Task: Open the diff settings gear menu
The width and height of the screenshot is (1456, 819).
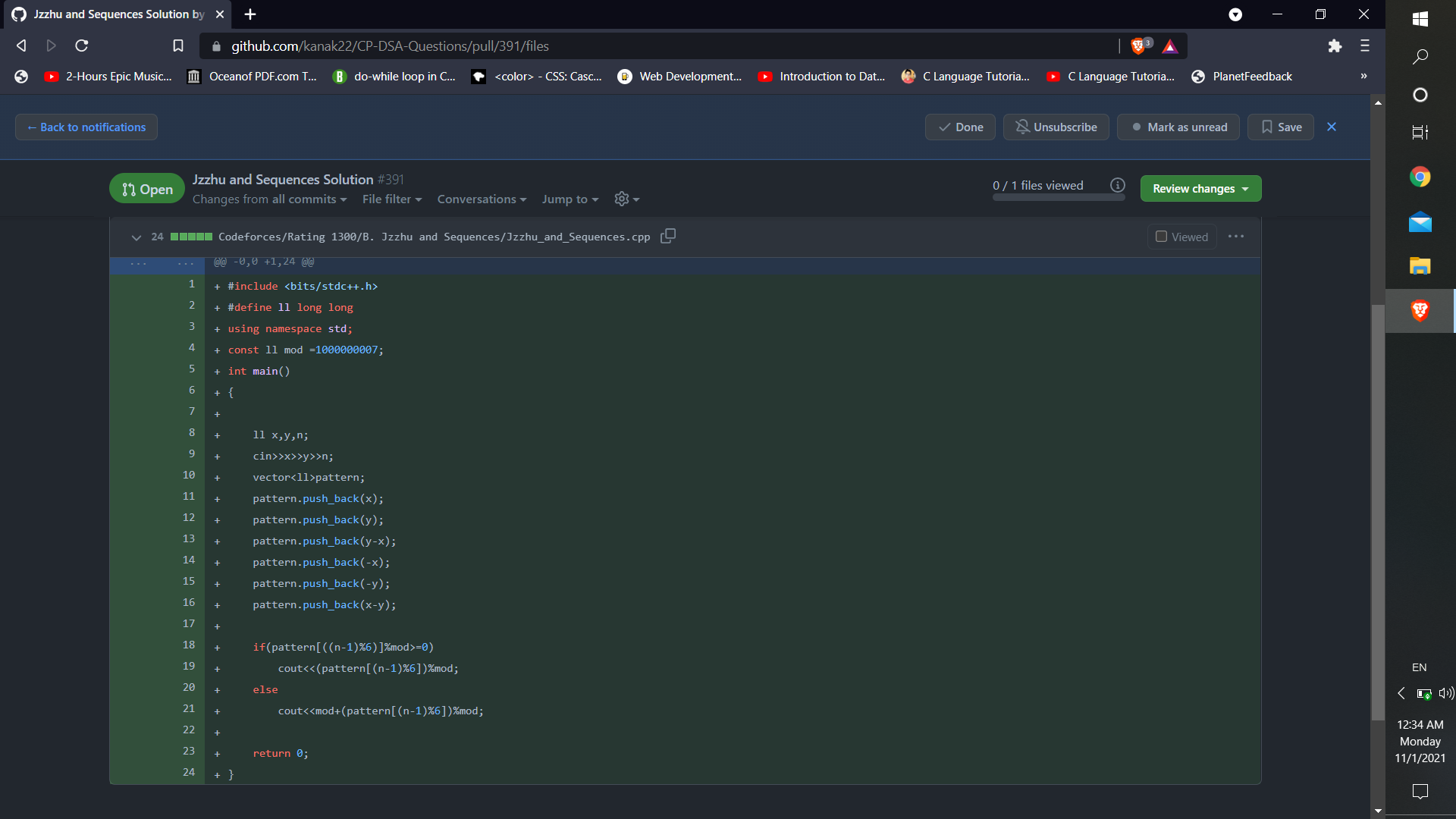Action: (626, 199)
